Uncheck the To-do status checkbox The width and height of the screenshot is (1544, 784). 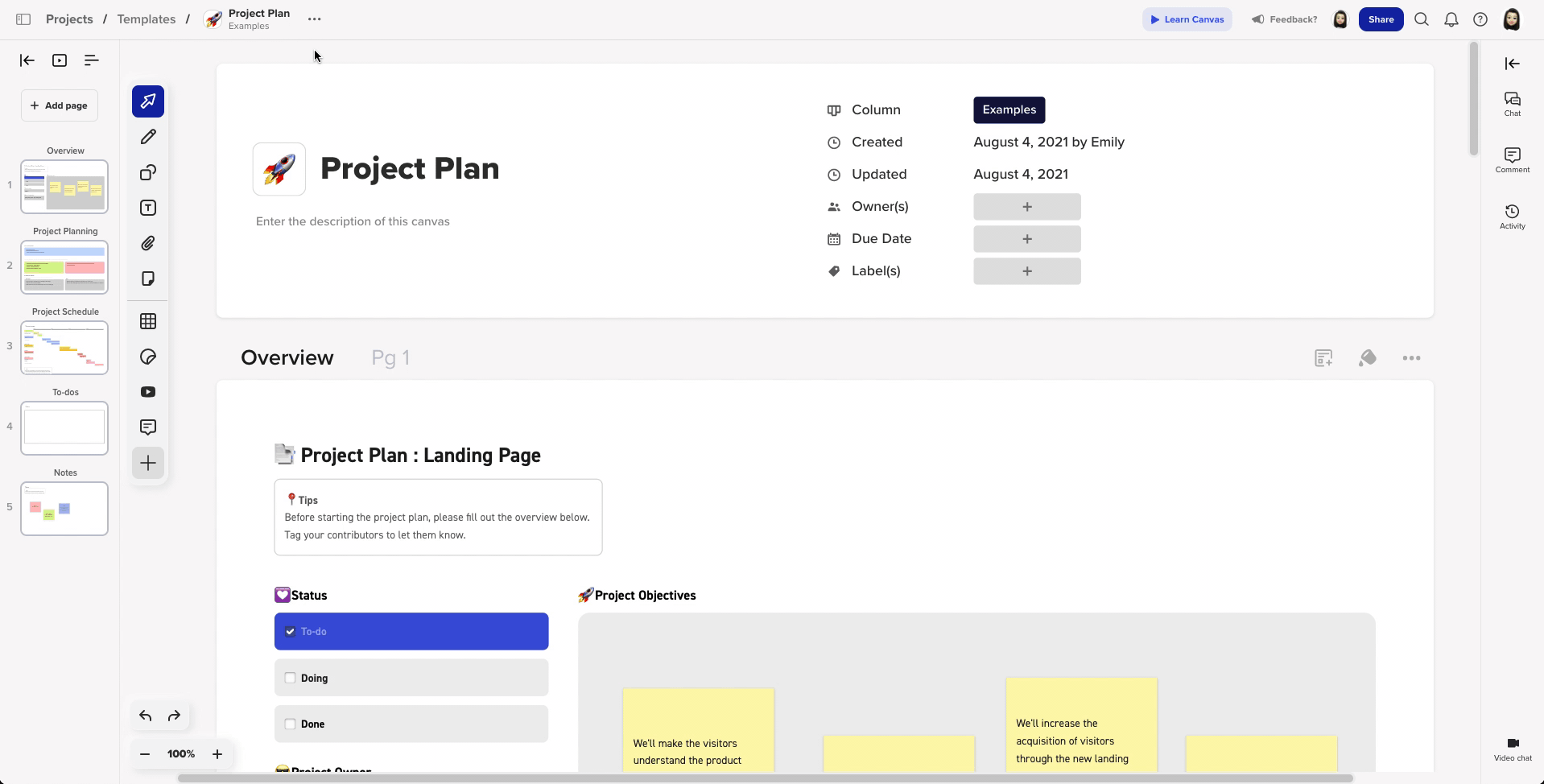291,632
